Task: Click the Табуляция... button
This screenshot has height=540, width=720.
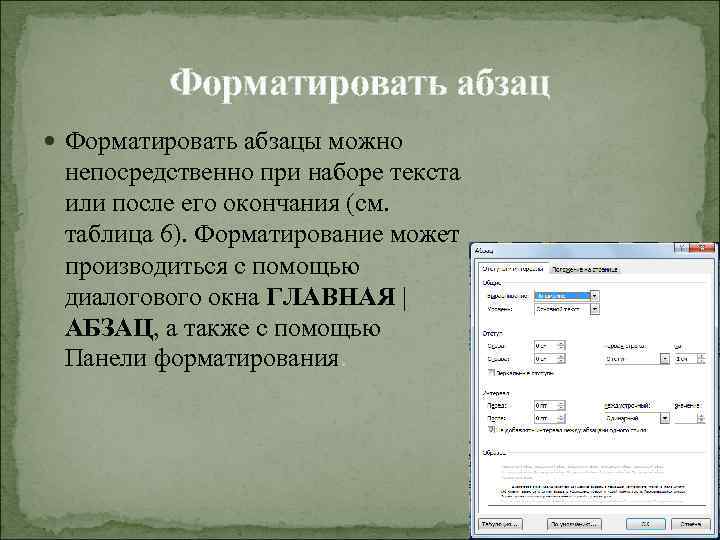Action: [x=500, y=524]
